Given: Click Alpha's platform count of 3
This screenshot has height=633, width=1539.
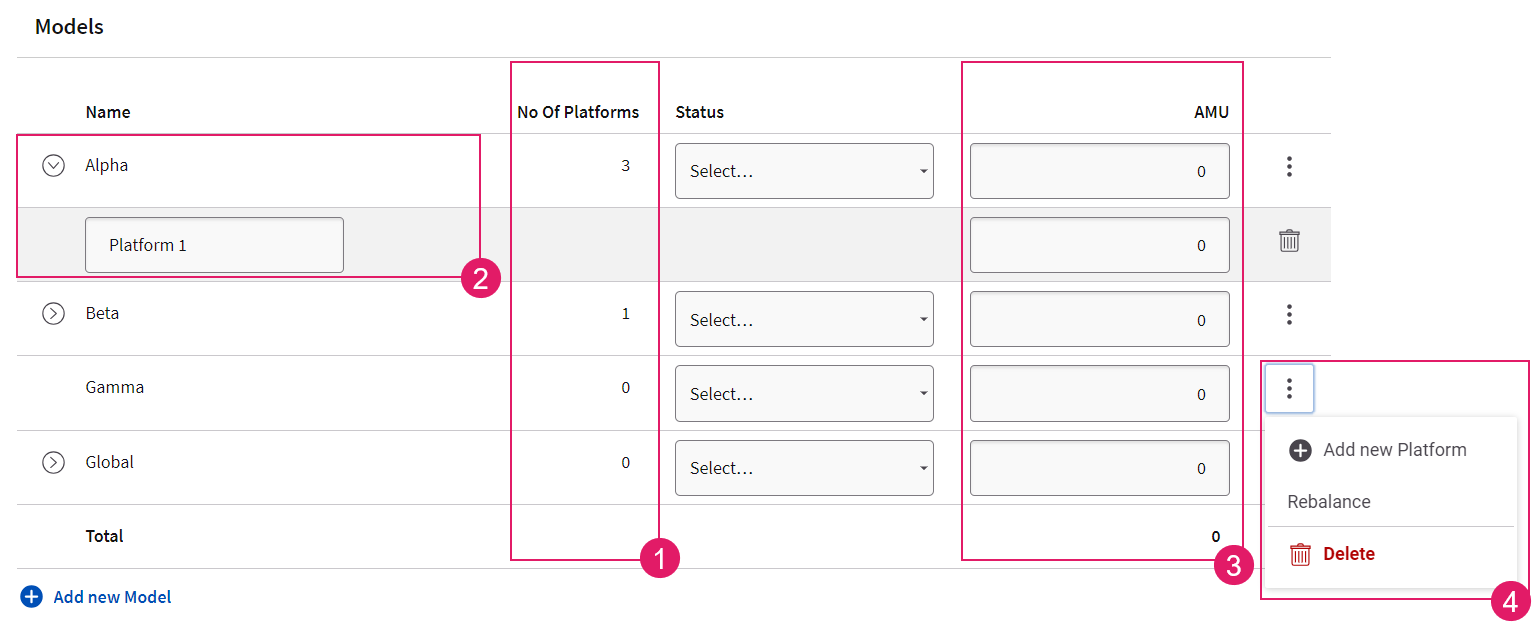Looking at the screenshot, I should coord(626,166).
